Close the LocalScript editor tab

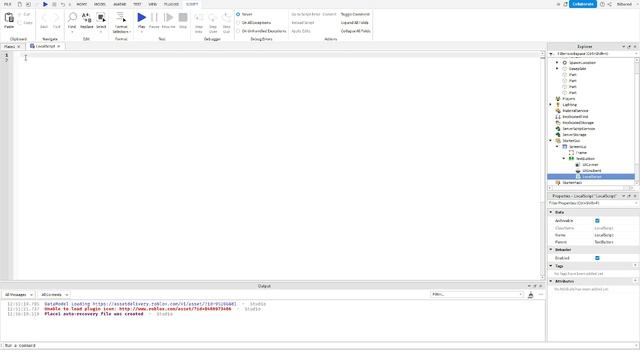tap(59, 47)
